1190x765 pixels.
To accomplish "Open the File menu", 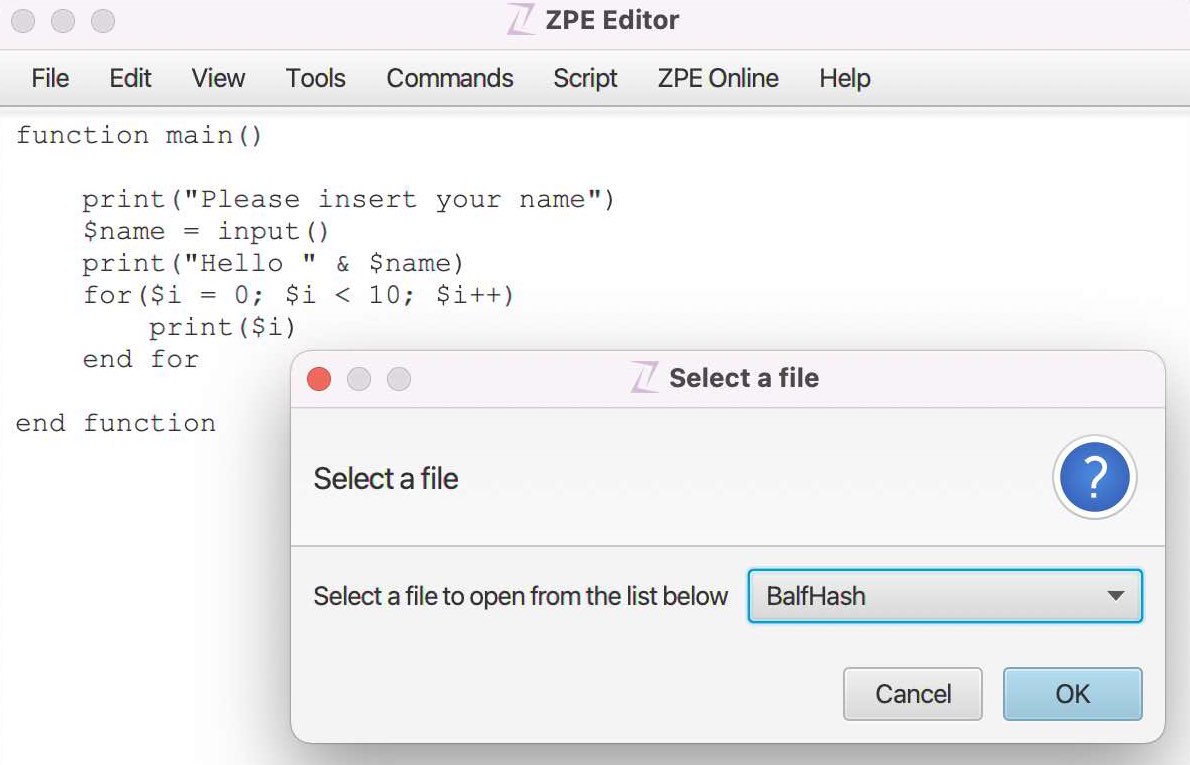I will pos(50,78).
